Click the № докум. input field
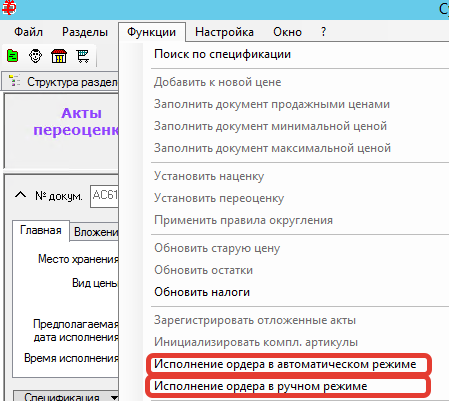Screen dimensions: 452x402 104,196
